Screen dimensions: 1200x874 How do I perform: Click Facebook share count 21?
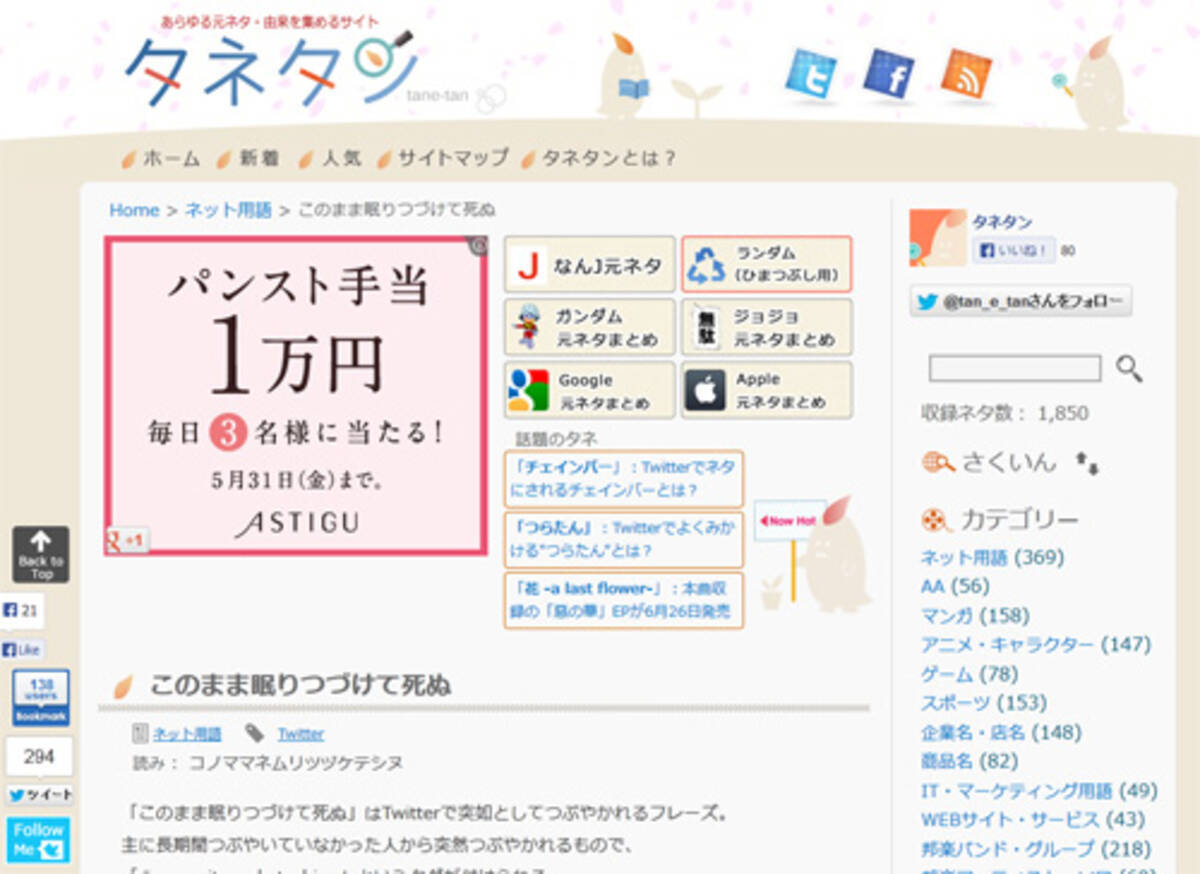point(22,610)
